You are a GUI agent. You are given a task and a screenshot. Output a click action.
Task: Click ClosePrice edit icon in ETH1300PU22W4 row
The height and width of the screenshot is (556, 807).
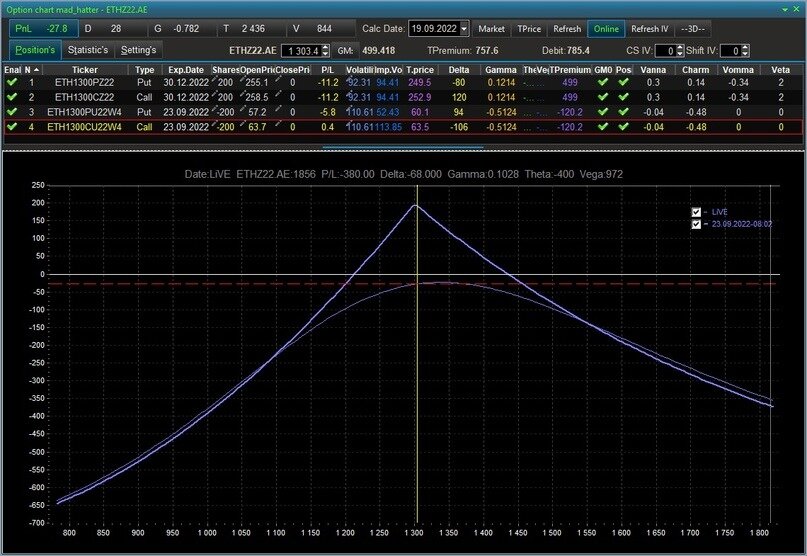coord(278,109)
